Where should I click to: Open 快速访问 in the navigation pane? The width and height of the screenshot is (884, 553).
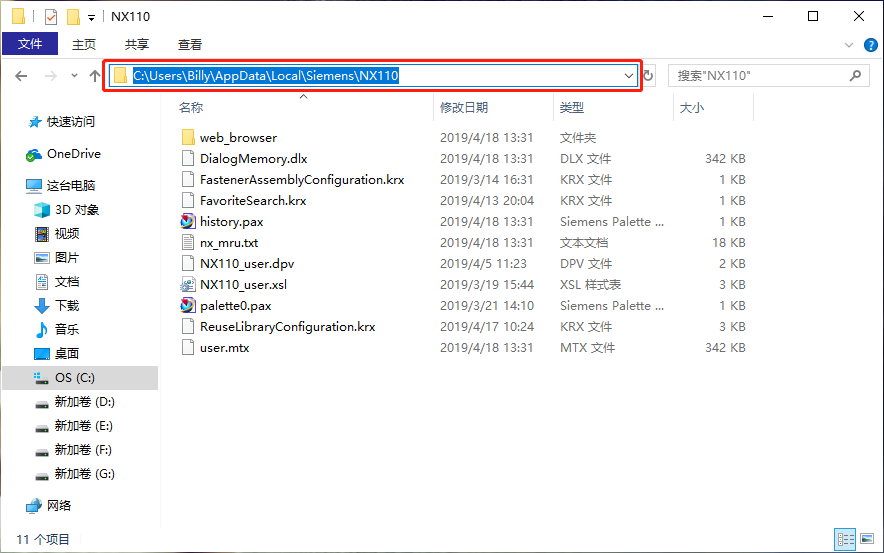click(x=70, y=121)
